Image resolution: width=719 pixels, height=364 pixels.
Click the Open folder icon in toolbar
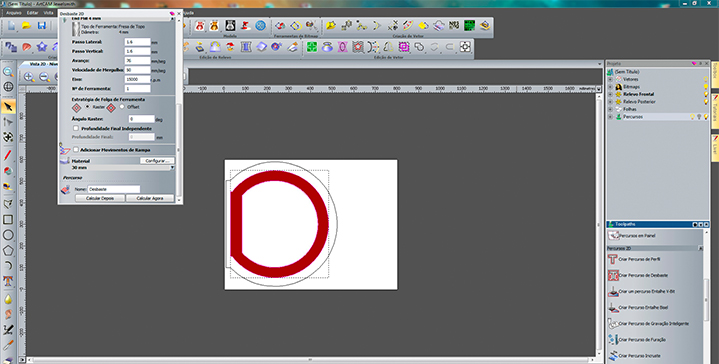(x=26, y=26)
